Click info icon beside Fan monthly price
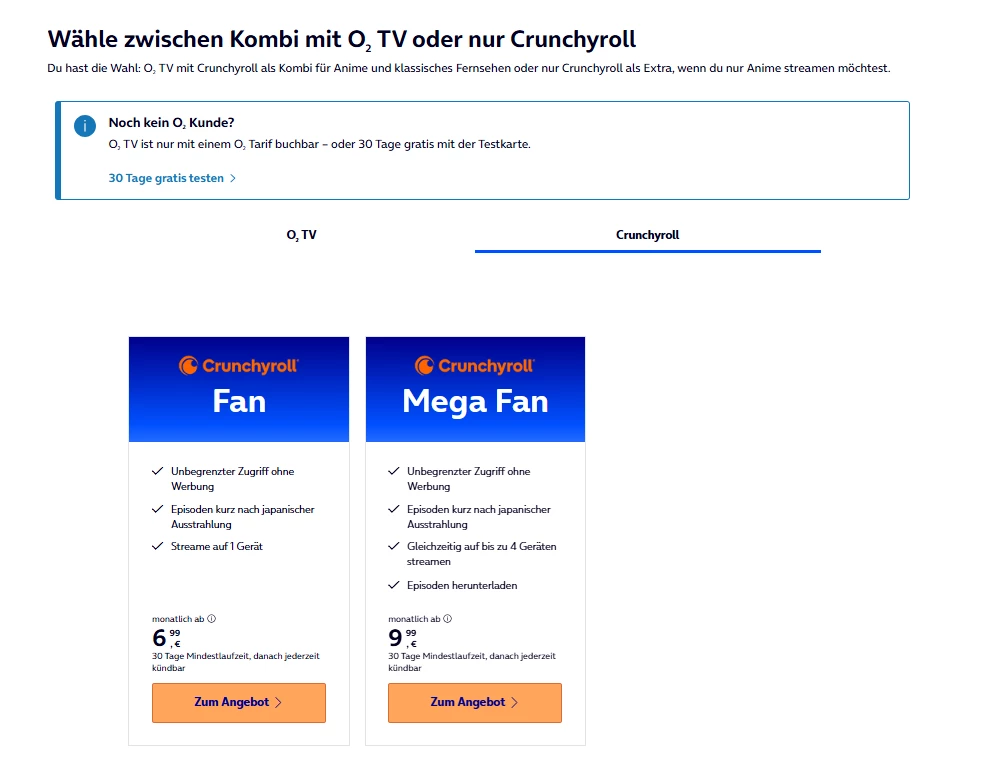The height and width of the screenshot is (778, 981). pyautogui.click(x=212, y=619)
